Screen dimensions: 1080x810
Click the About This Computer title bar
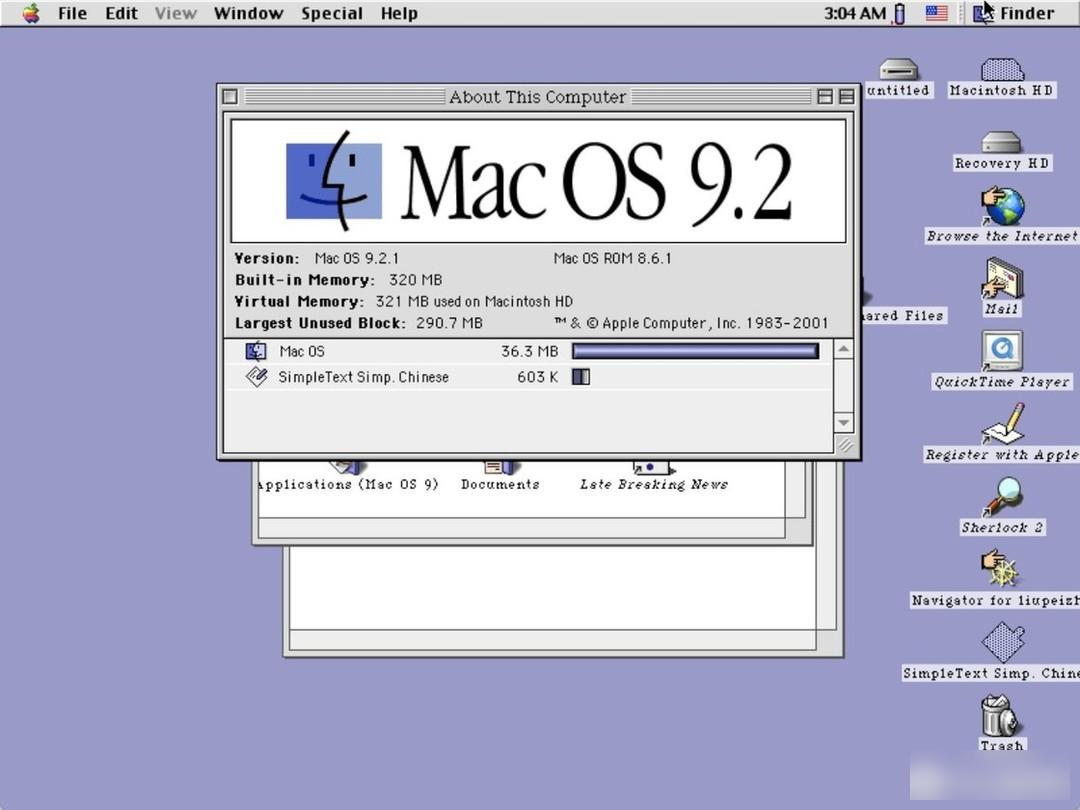538,97
